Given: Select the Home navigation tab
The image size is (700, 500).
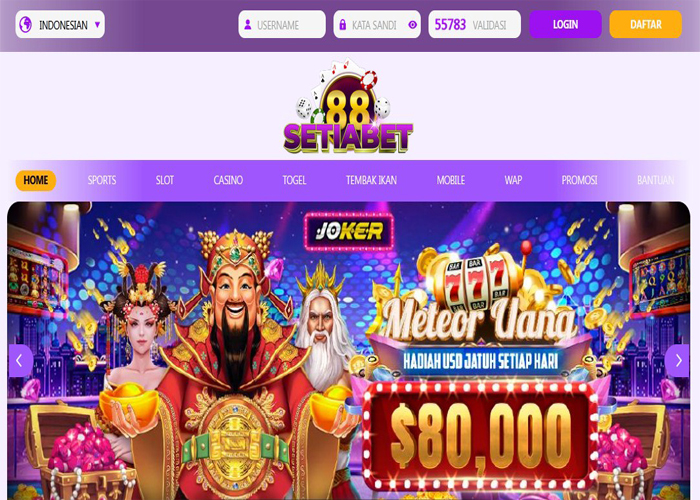Looking at the screenshot, I should [36, 180].
